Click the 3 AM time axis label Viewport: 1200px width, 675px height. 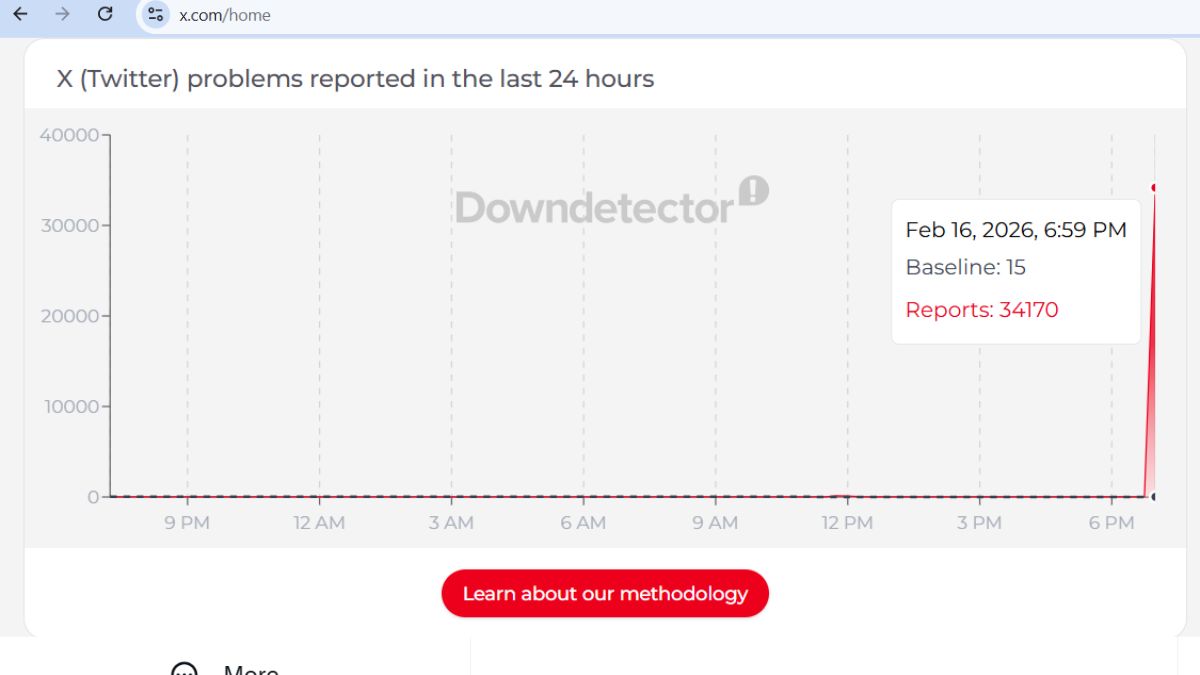click(451, 523)
